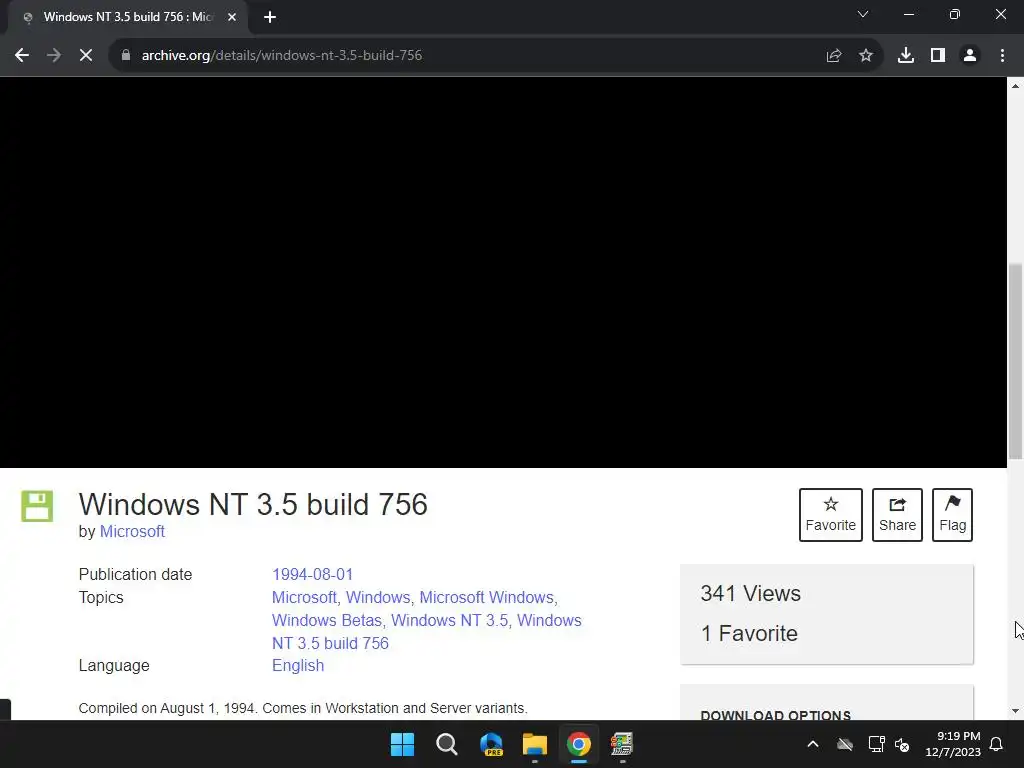Stop loading the page
The image size is (1024, 768).
(x=86, y=56)
